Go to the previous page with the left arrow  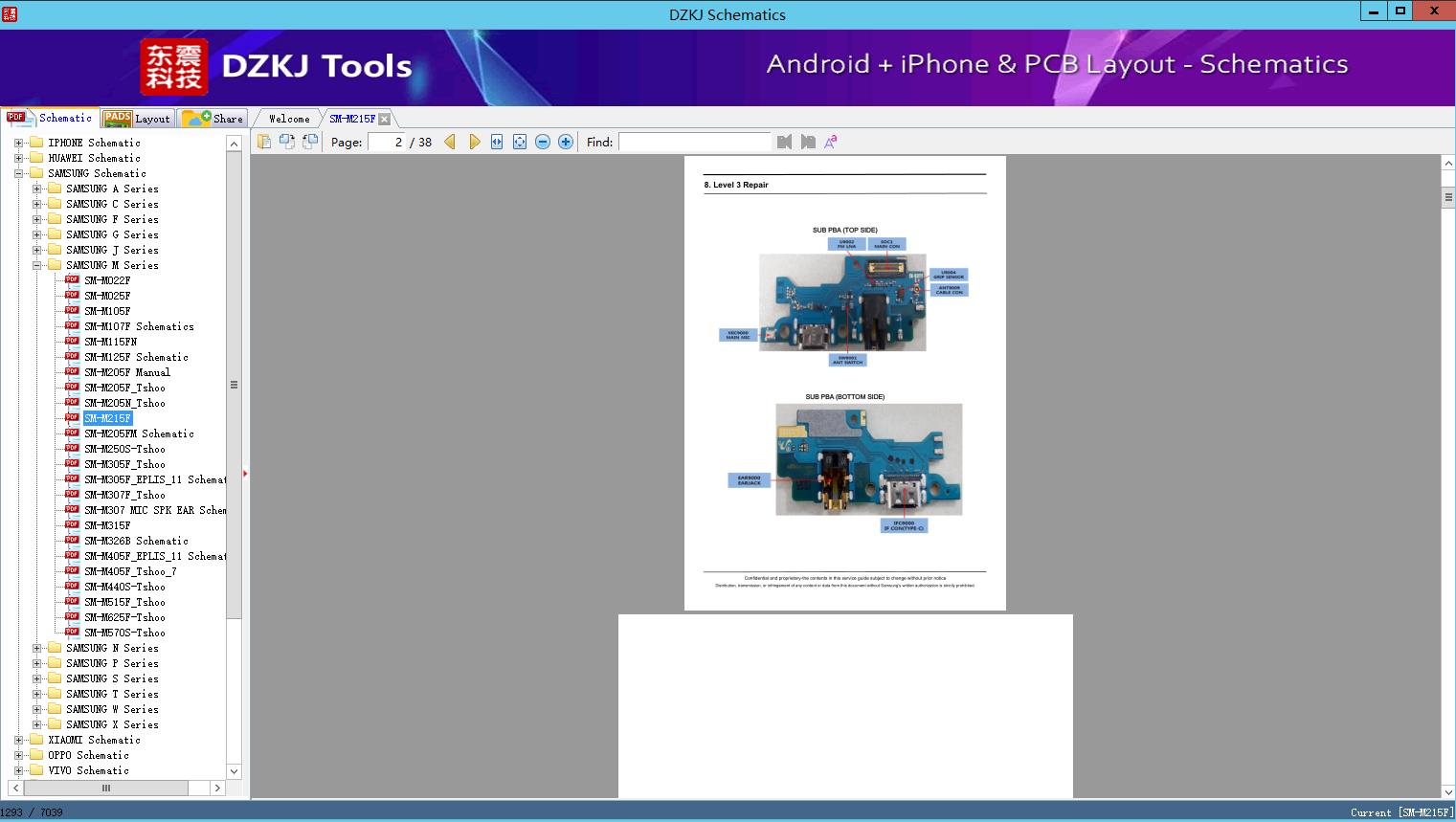450,142
